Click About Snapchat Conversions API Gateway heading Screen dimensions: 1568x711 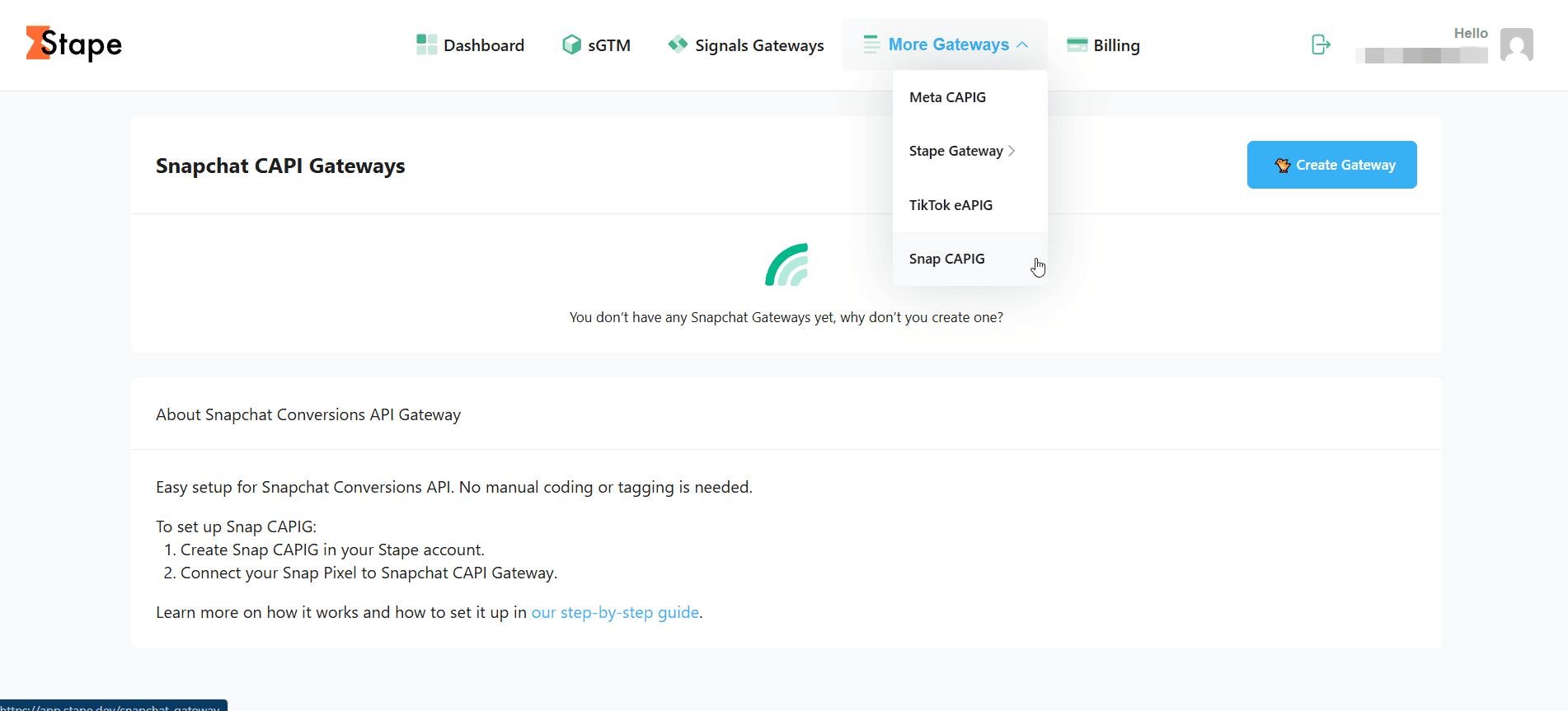tap(308, 414)
